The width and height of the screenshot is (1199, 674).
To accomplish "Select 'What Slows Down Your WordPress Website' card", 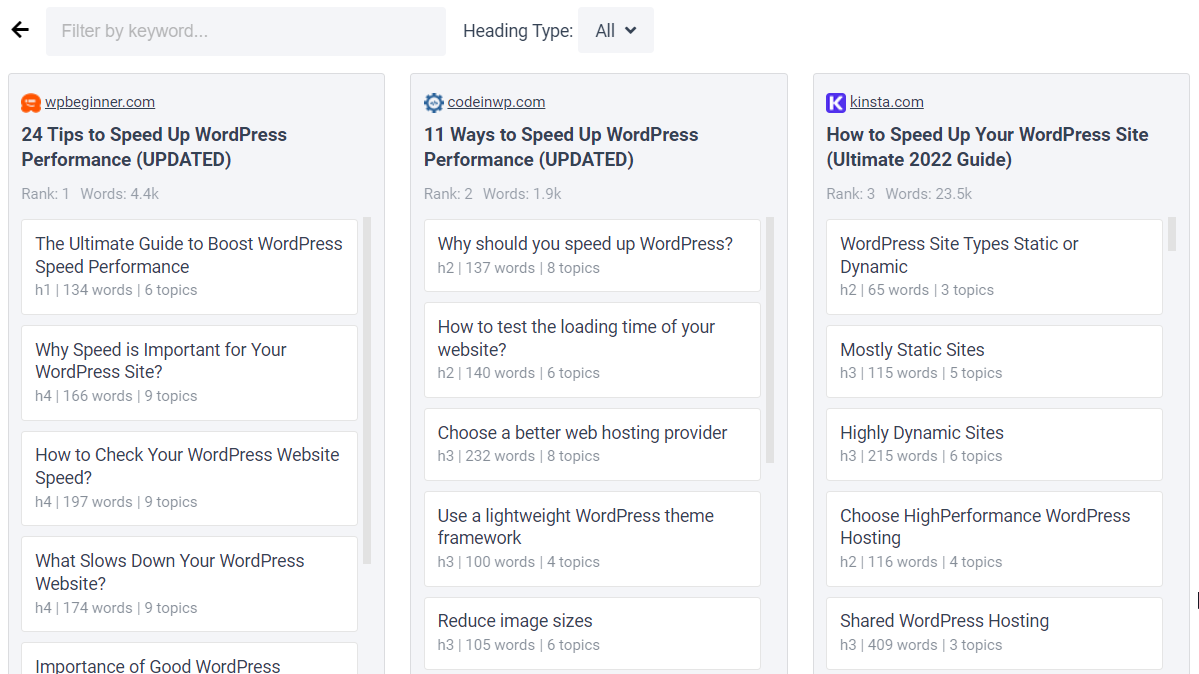I will [190, 584].
